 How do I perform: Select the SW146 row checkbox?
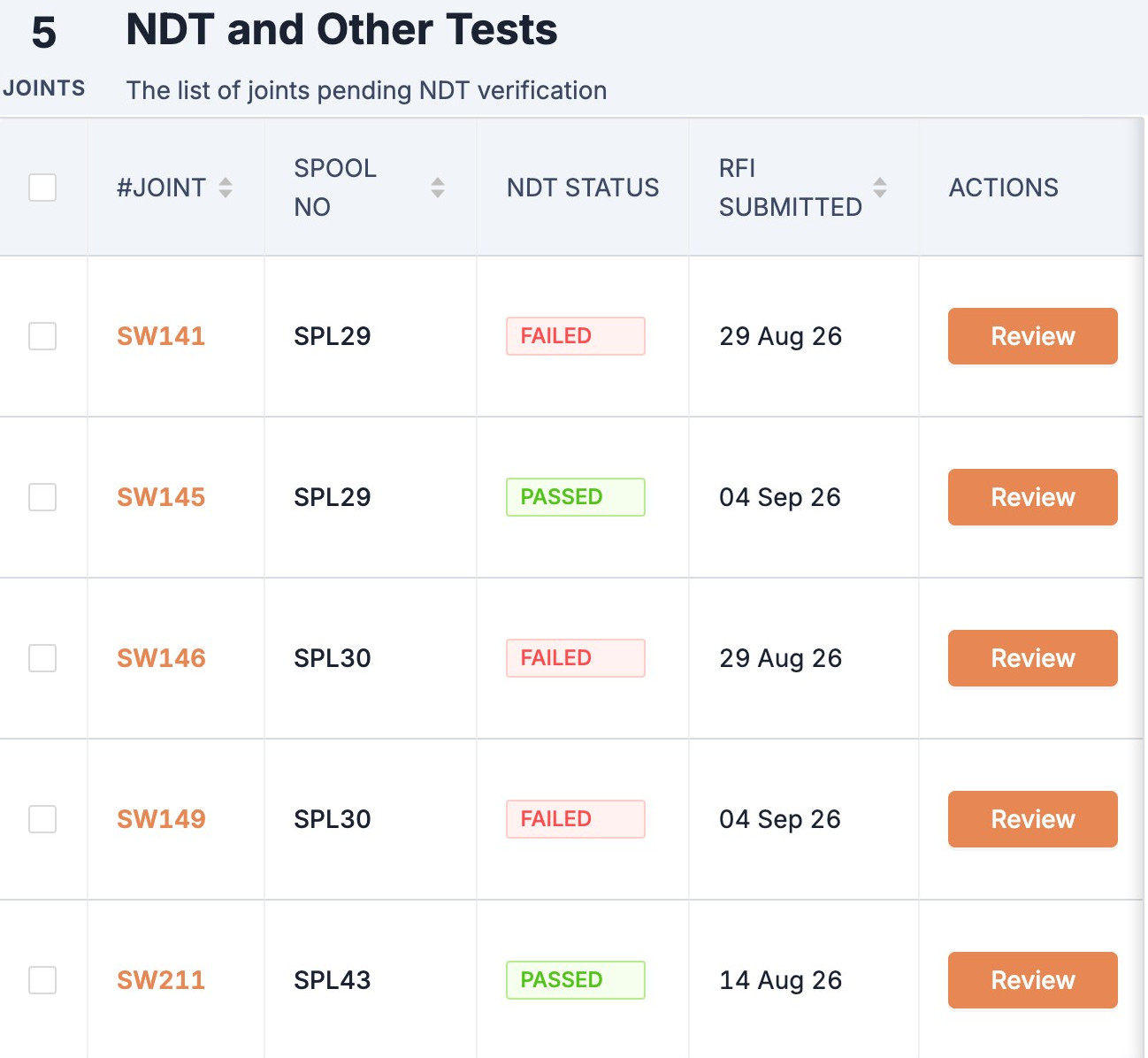click(42, 658)
